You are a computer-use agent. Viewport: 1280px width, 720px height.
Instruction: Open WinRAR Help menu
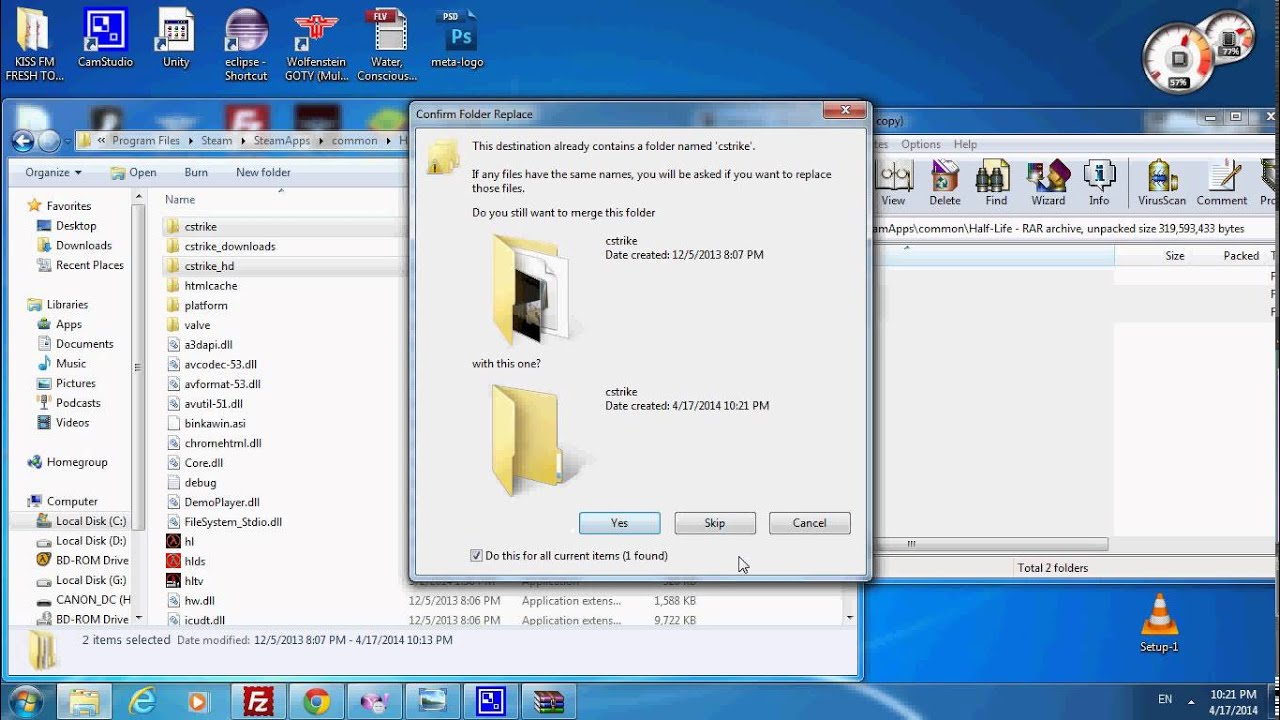[x=965, y=144]
